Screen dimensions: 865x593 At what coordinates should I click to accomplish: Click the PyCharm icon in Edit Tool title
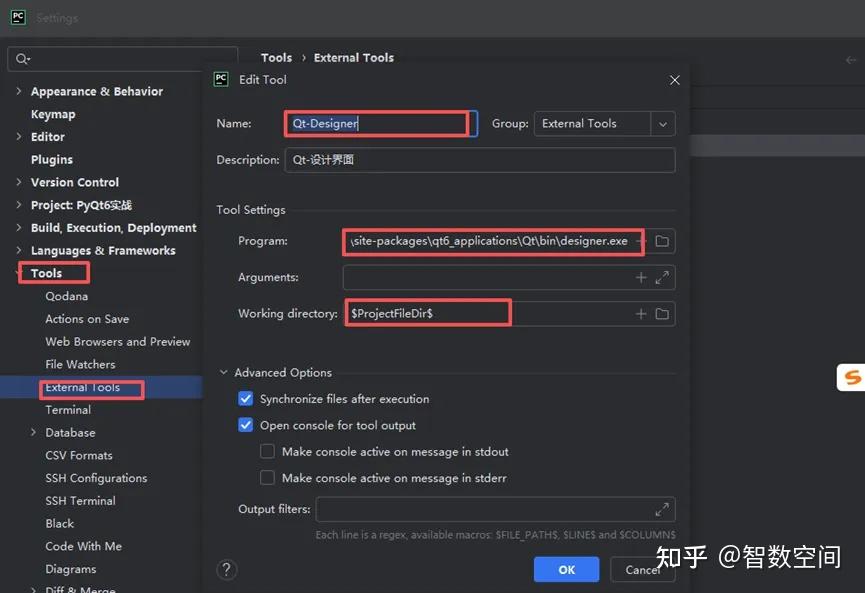[221, 79]
